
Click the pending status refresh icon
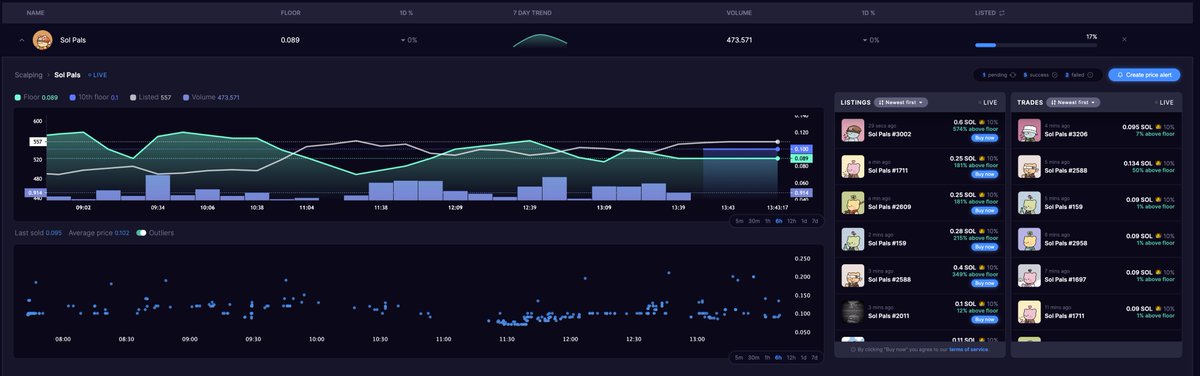click(x=1013, y=75)
